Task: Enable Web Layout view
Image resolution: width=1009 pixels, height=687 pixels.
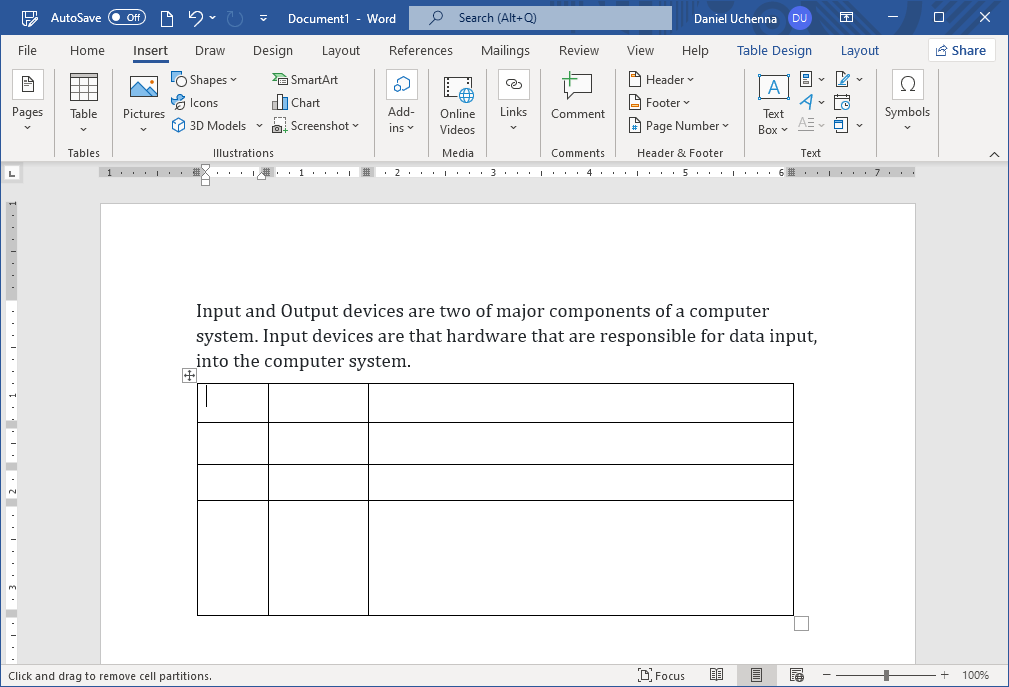Action: (x=796, y=676)
